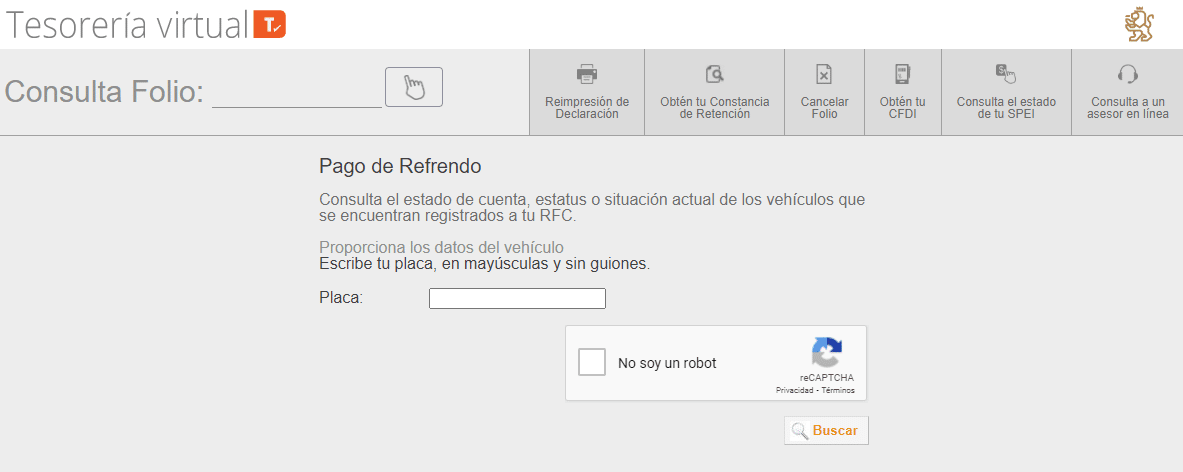The width and height of the screenshot is (1183, 472).
Task: Click the Obtén tu Constancia de Retención icon
Action: [x=714, y=73]
